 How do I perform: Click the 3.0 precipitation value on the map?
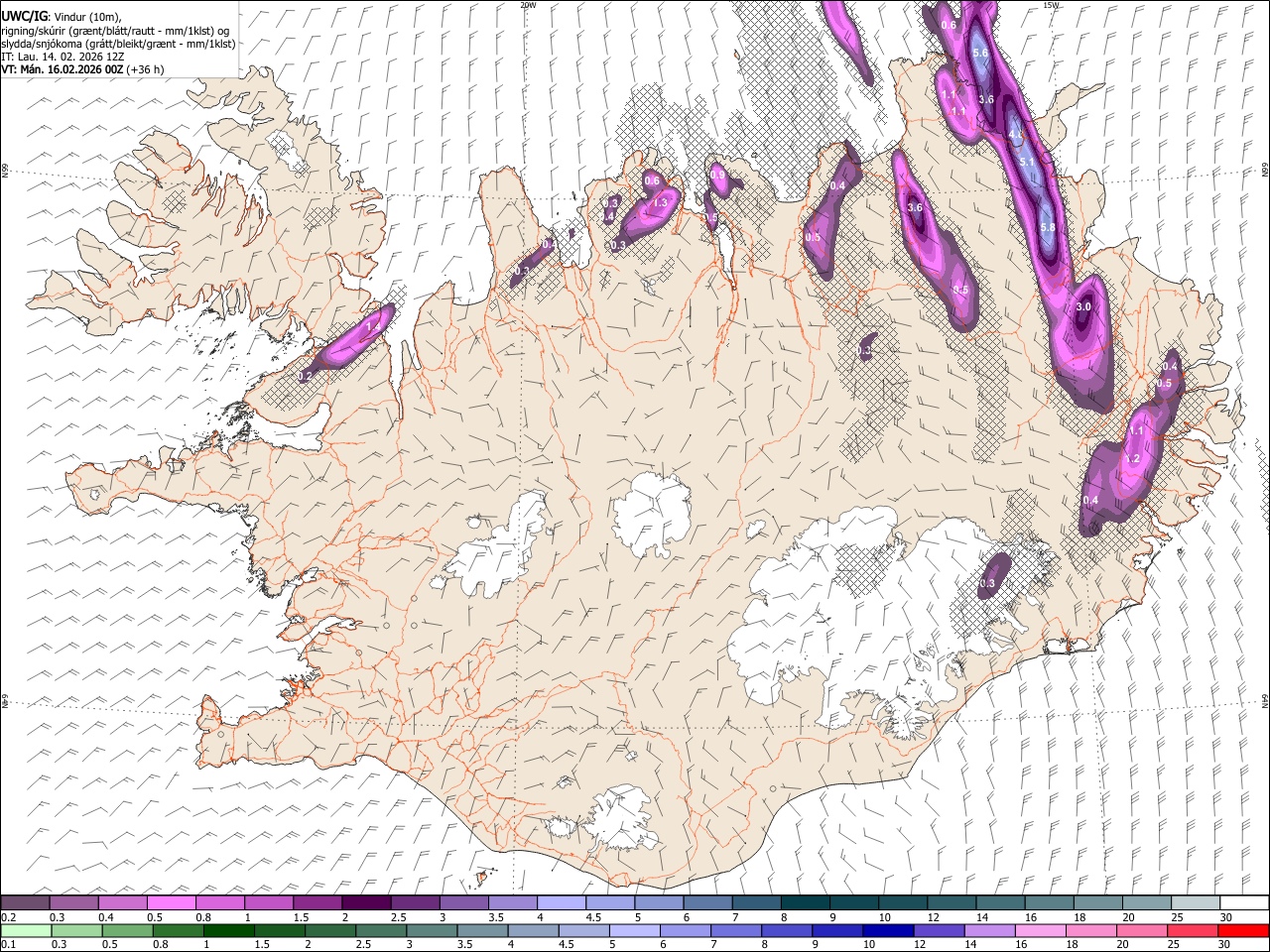pos(1083,307)
